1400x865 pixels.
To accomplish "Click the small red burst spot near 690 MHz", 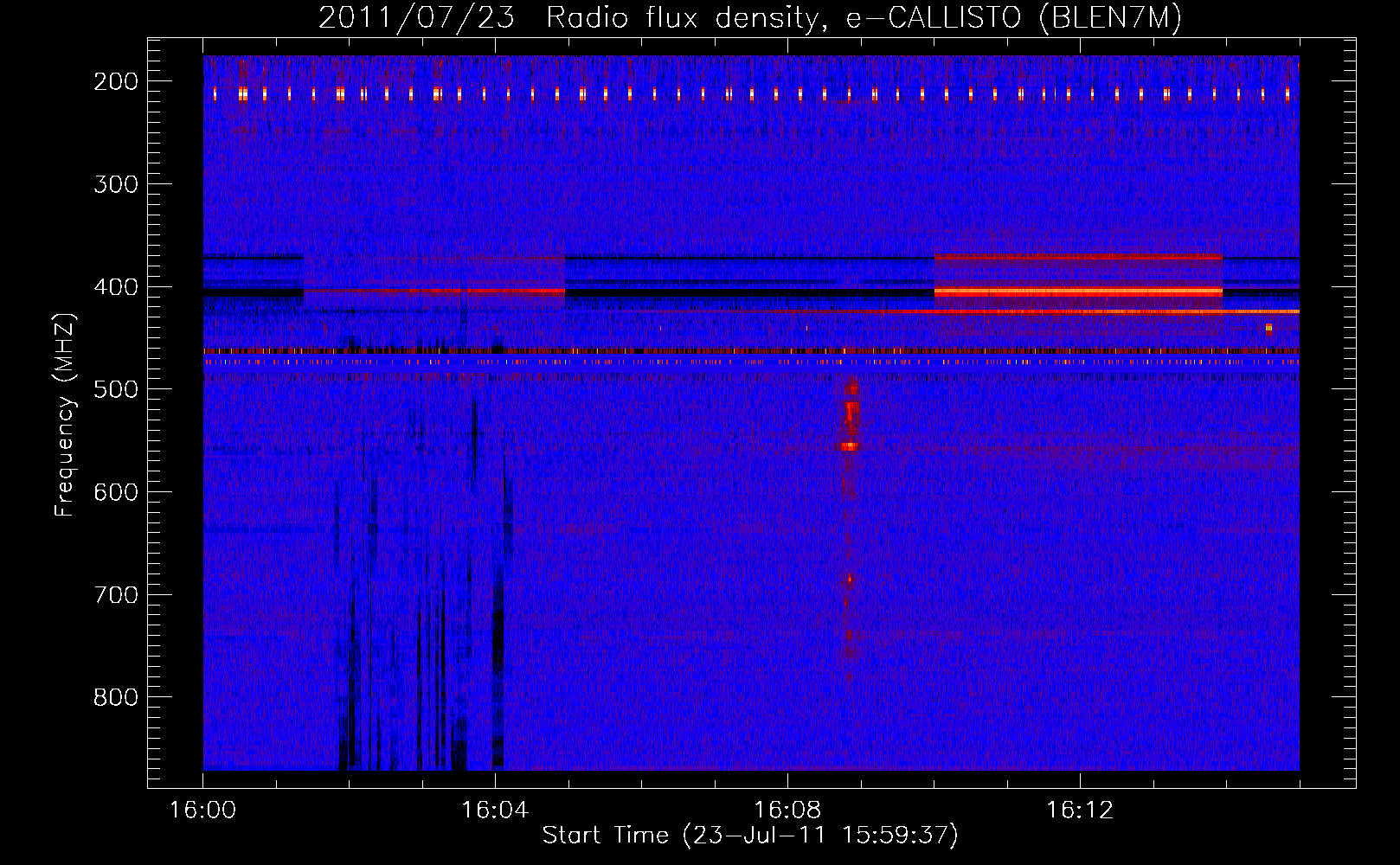I will click(849, 580).
